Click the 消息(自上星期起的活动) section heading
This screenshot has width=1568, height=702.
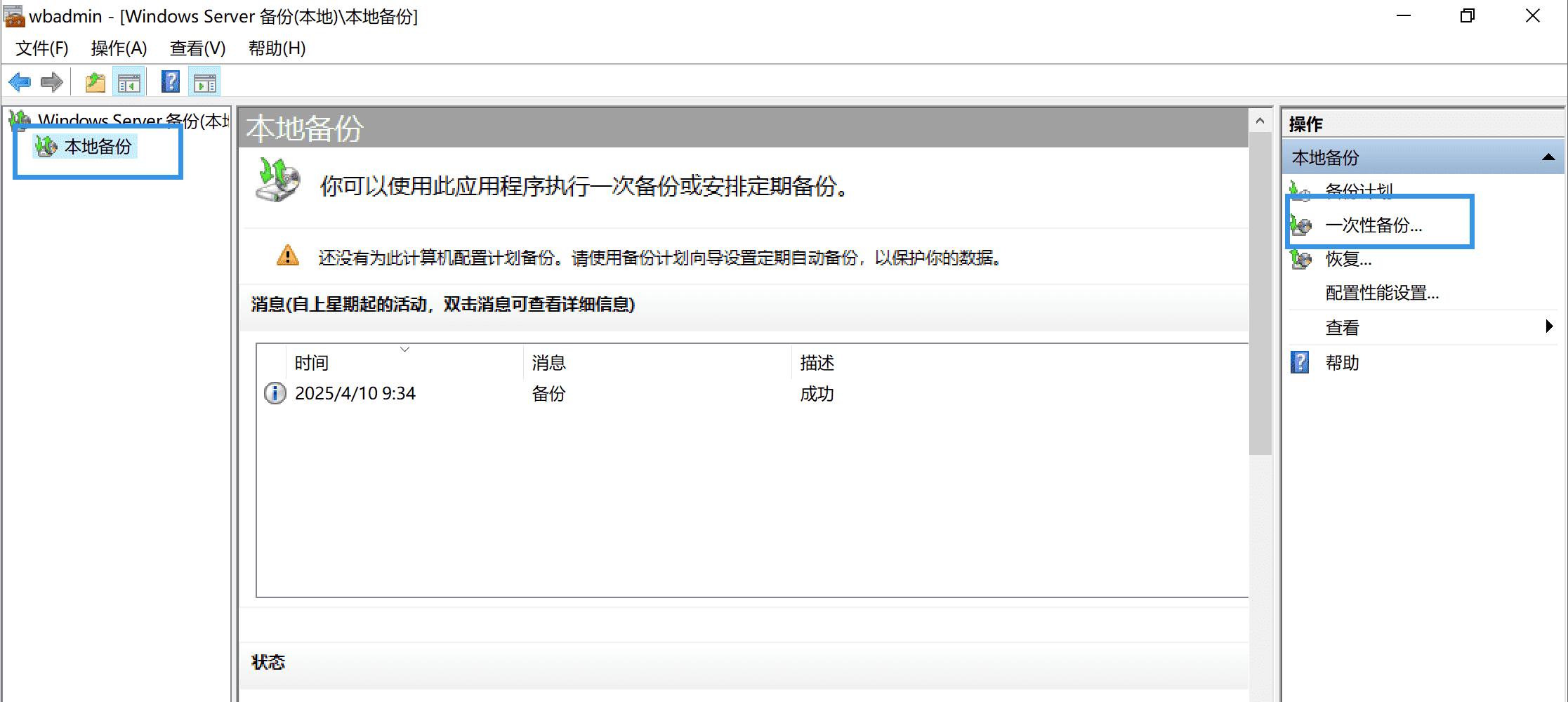tap(443, 304)
